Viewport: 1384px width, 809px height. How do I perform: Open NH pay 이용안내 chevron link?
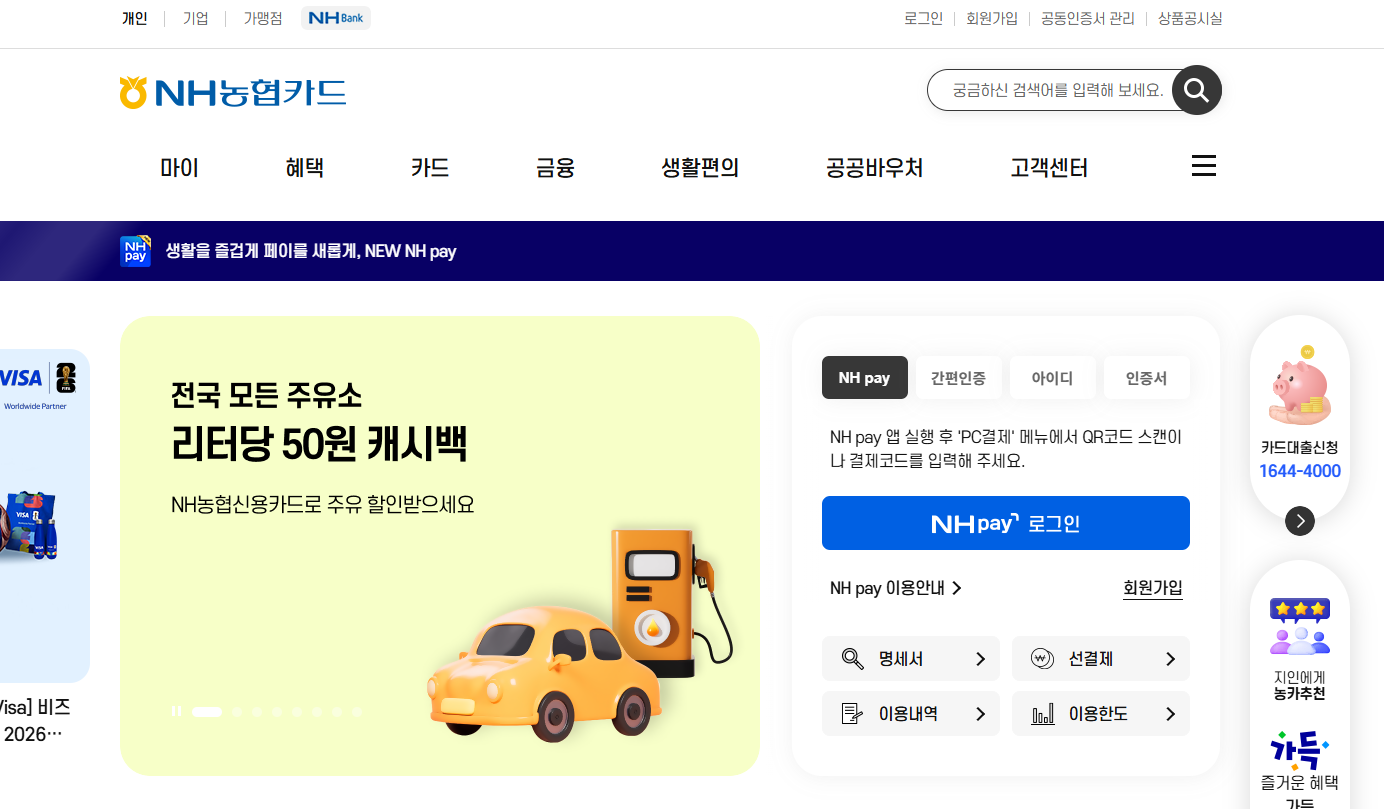tap(896, 588)
